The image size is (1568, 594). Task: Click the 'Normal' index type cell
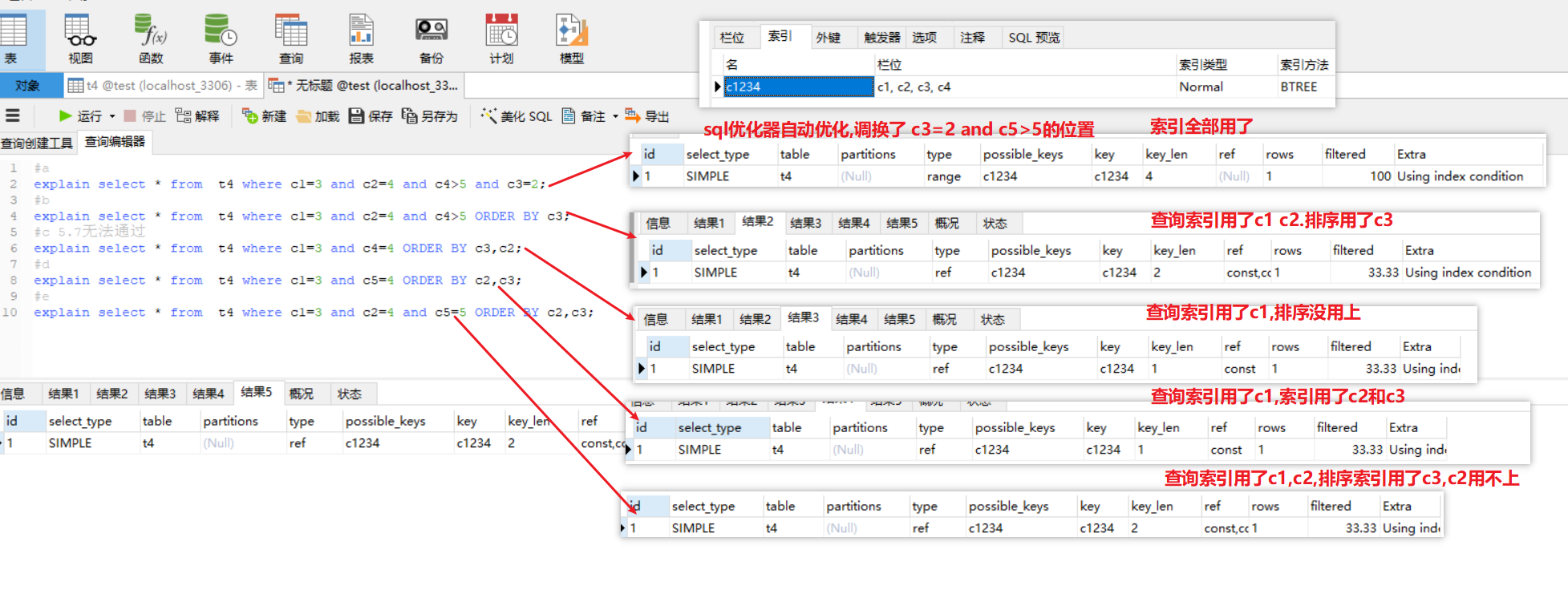[x=1226, y=87]
